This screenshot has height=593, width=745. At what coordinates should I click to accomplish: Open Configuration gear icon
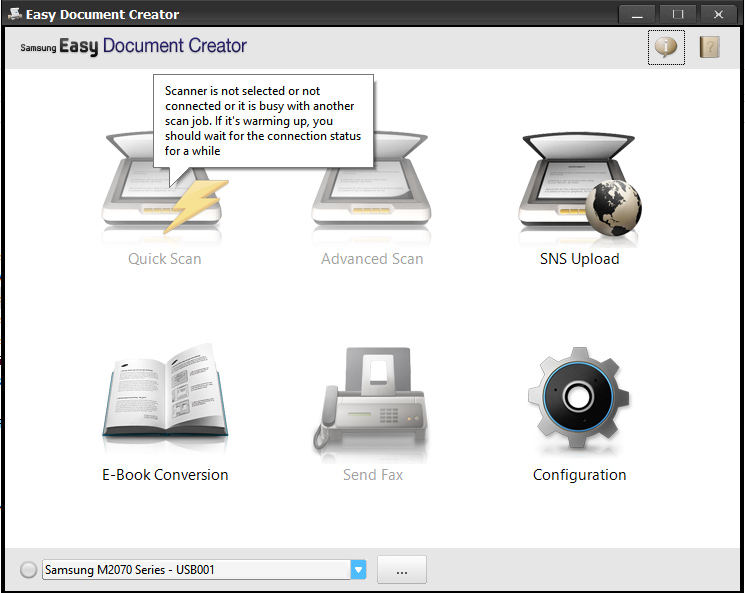point(578,397)
